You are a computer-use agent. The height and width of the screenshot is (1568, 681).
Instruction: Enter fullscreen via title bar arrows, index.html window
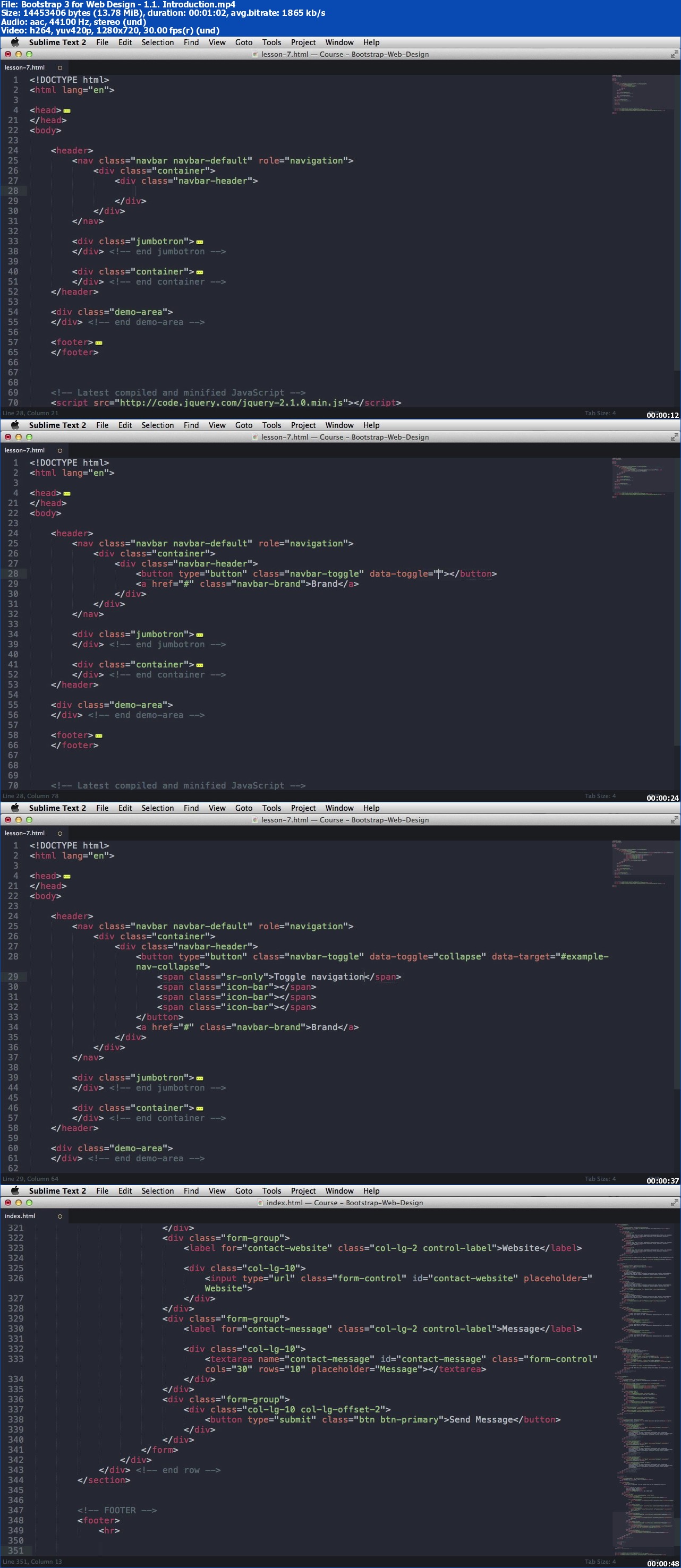click(674, 1203)
